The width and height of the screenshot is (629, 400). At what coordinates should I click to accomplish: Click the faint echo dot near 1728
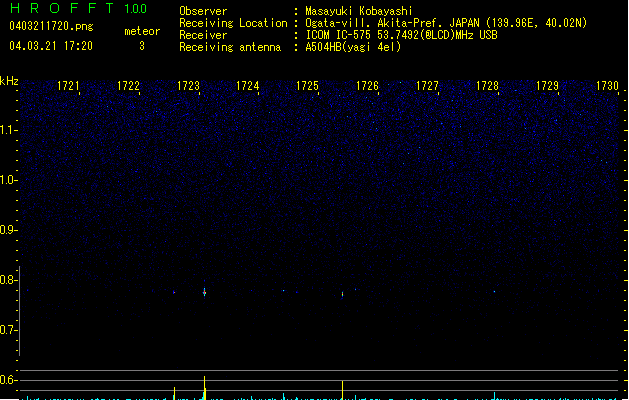[x=494, y=292]
